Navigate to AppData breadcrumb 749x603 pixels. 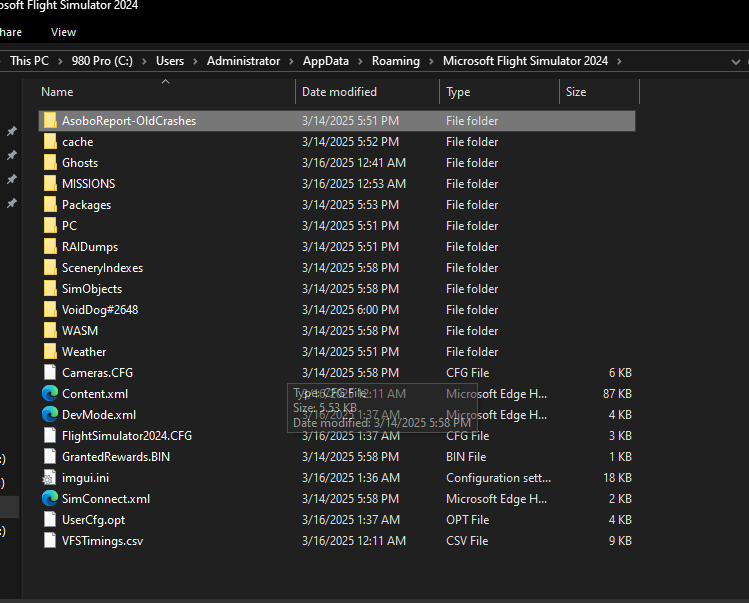326,61
